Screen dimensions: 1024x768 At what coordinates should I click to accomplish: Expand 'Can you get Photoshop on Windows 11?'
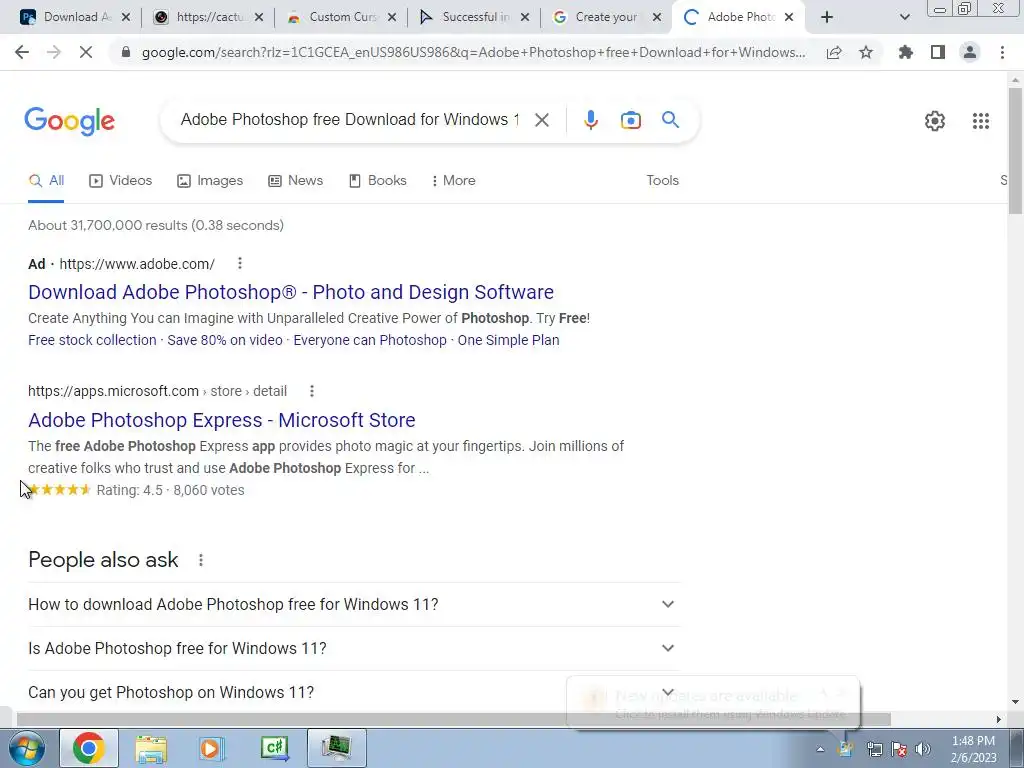(x=354, y=692)
